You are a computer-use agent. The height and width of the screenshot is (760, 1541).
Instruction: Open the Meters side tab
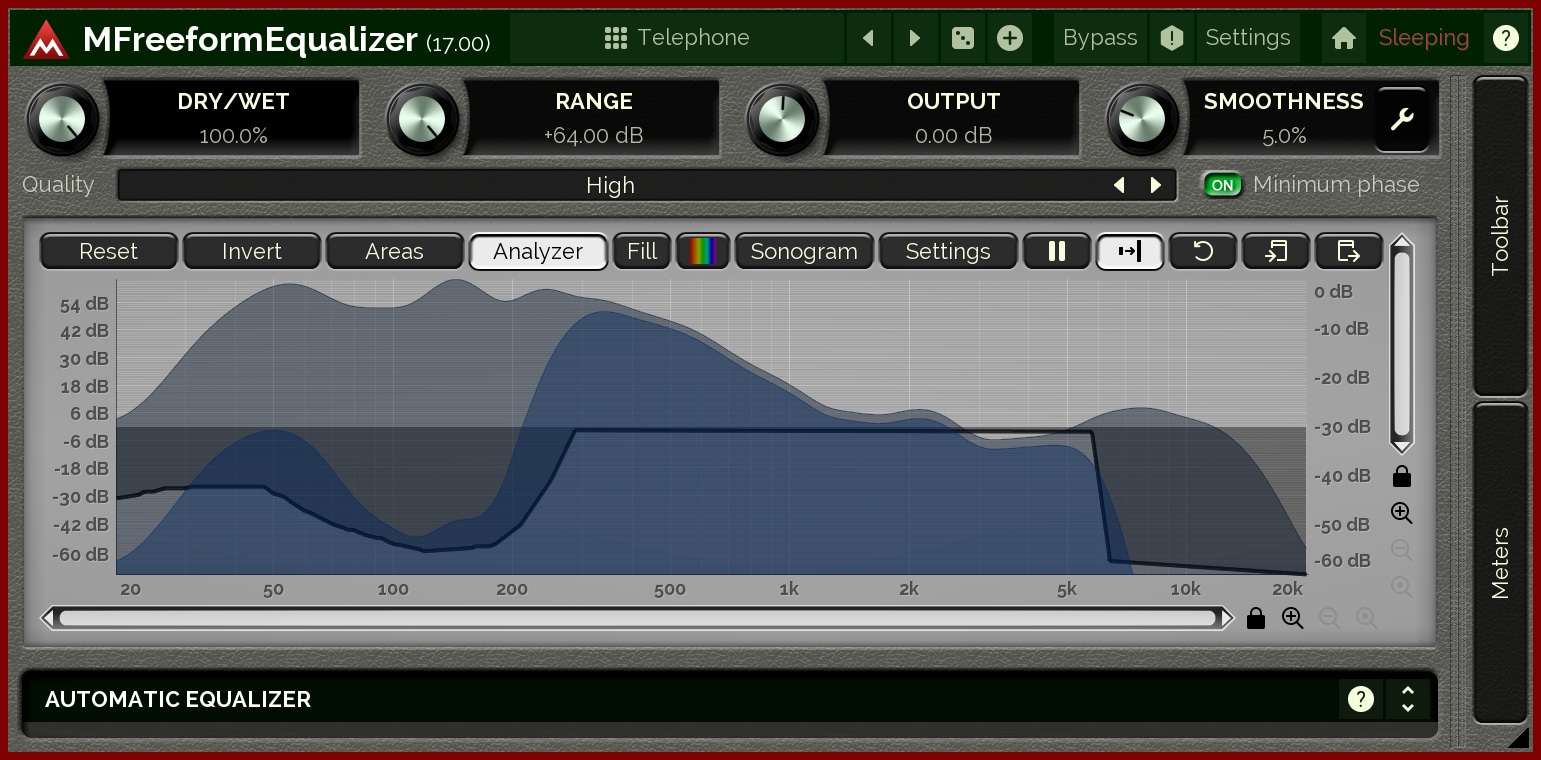[1500, 562]
